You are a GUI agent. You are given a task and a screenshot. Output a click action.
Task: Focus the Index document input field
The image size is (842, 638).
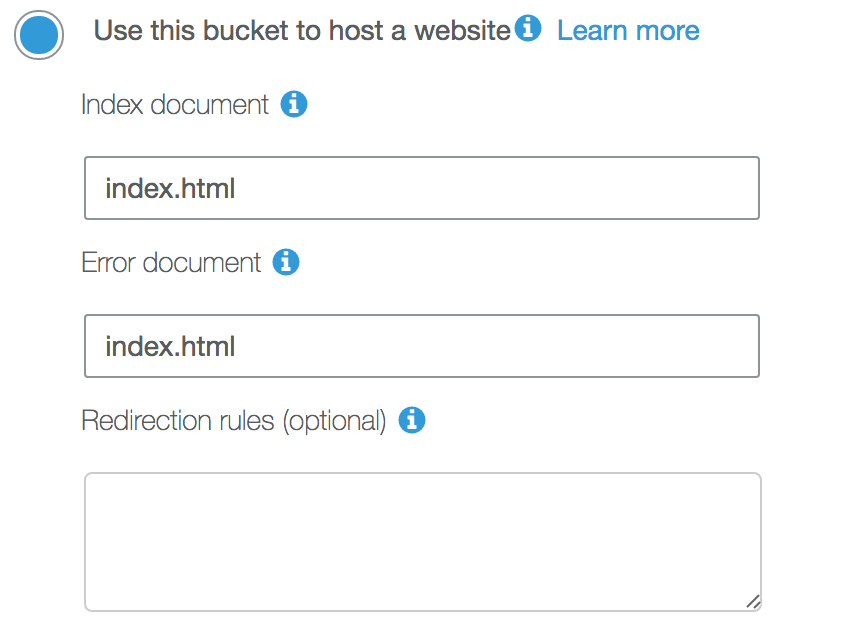pyautogui.click(x=421, y=188)
